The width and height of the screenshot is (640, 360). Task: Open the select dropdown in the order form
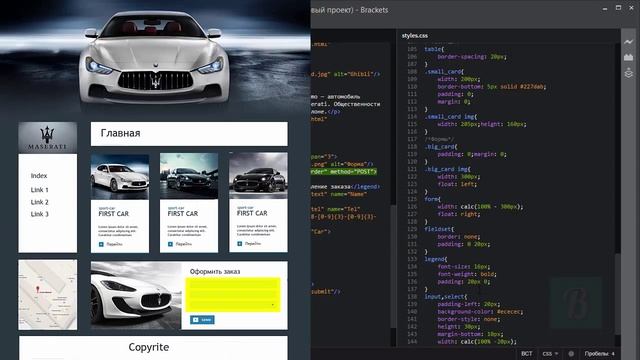point(233,305)
